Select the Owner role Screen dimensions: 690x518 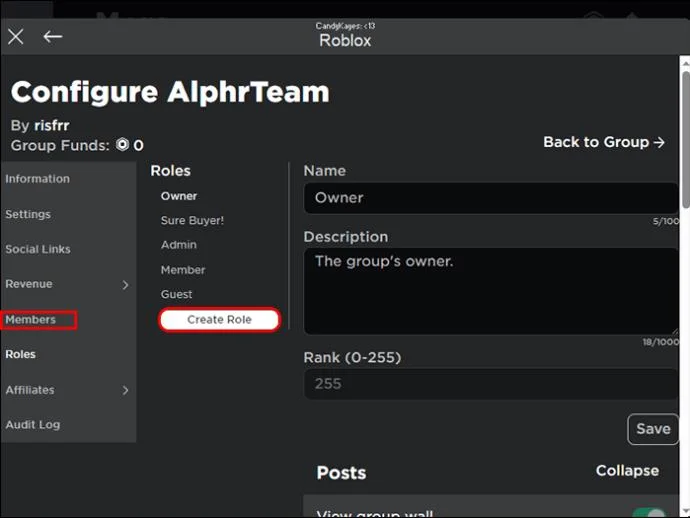click(179, 196)
